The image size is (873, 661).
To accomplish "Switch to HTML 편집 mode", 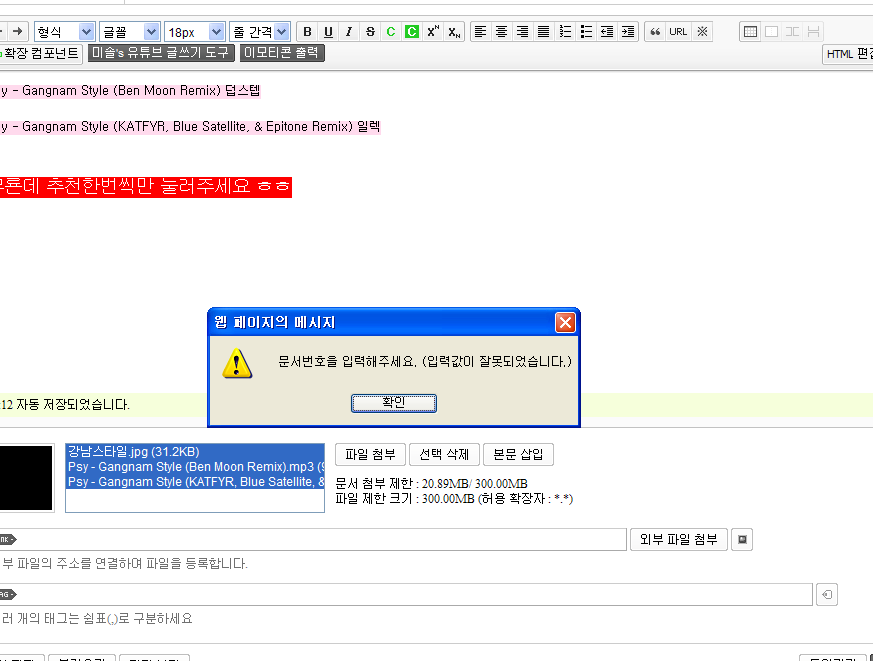I will click(847, 54).
